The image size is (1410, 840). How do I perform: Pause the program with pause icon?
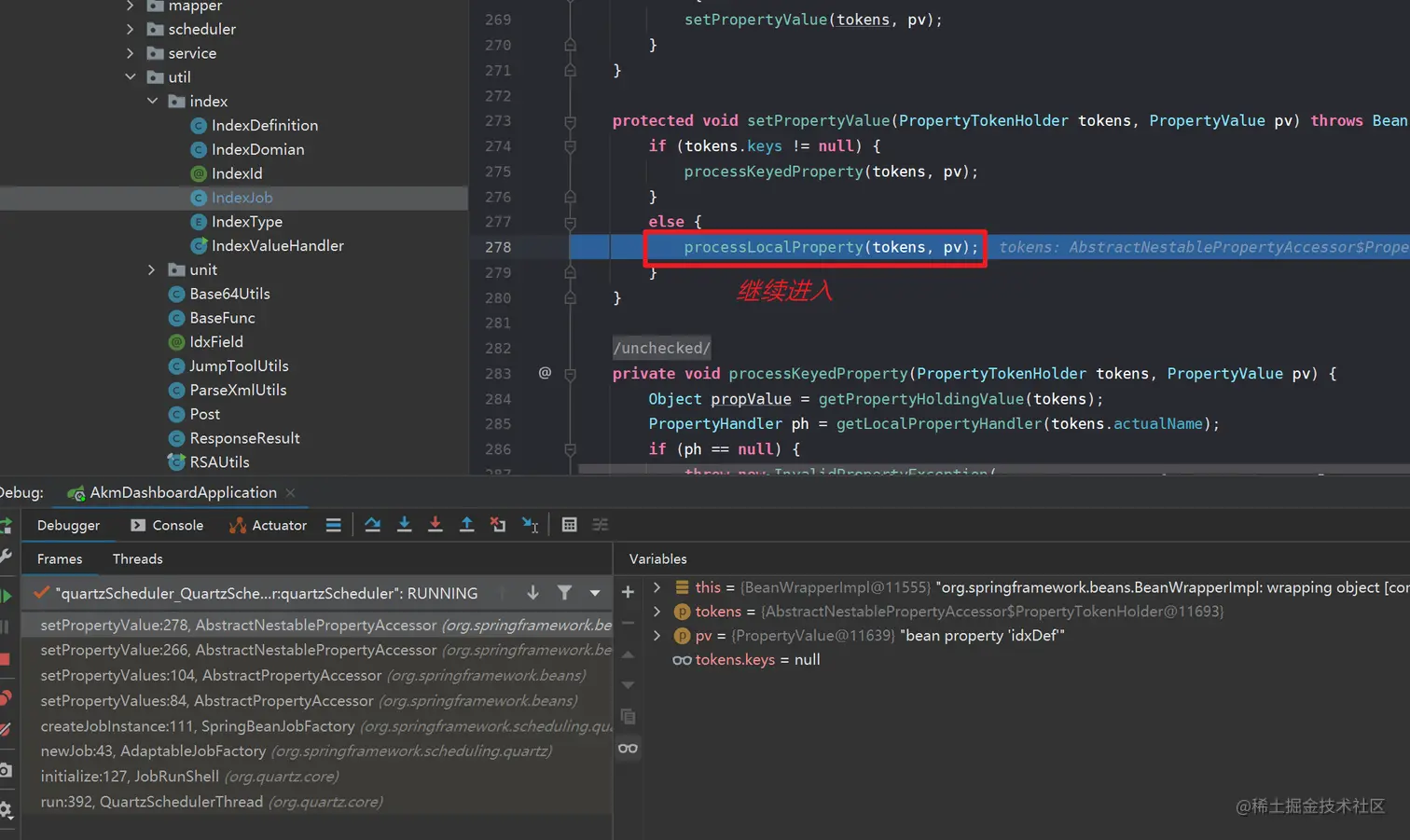coord(4,627)
